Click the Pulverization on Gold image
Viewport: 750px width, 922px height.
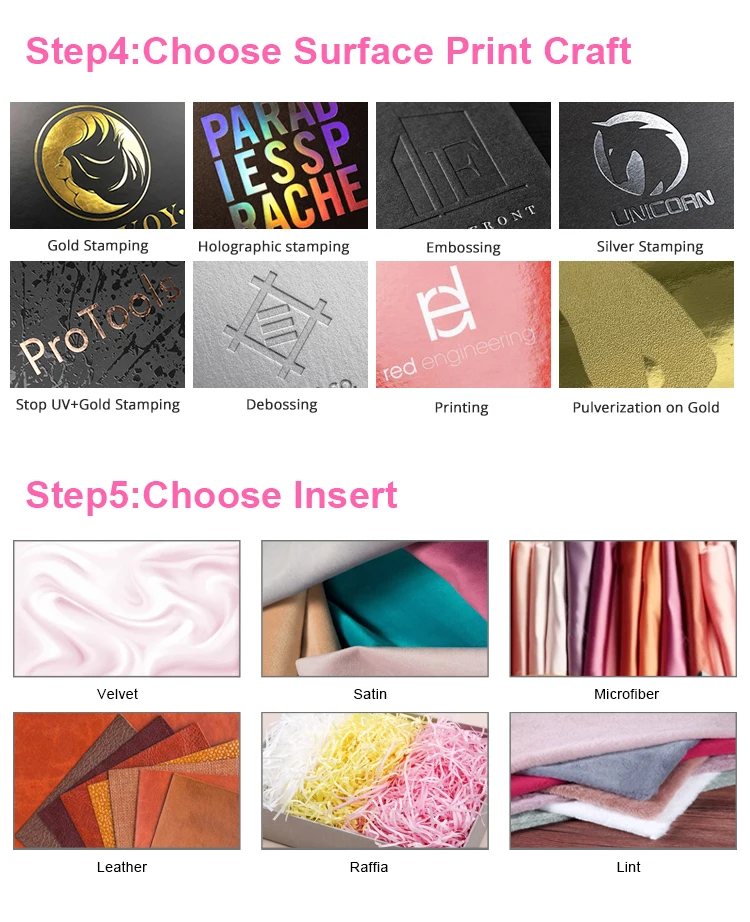pos(646,324)
